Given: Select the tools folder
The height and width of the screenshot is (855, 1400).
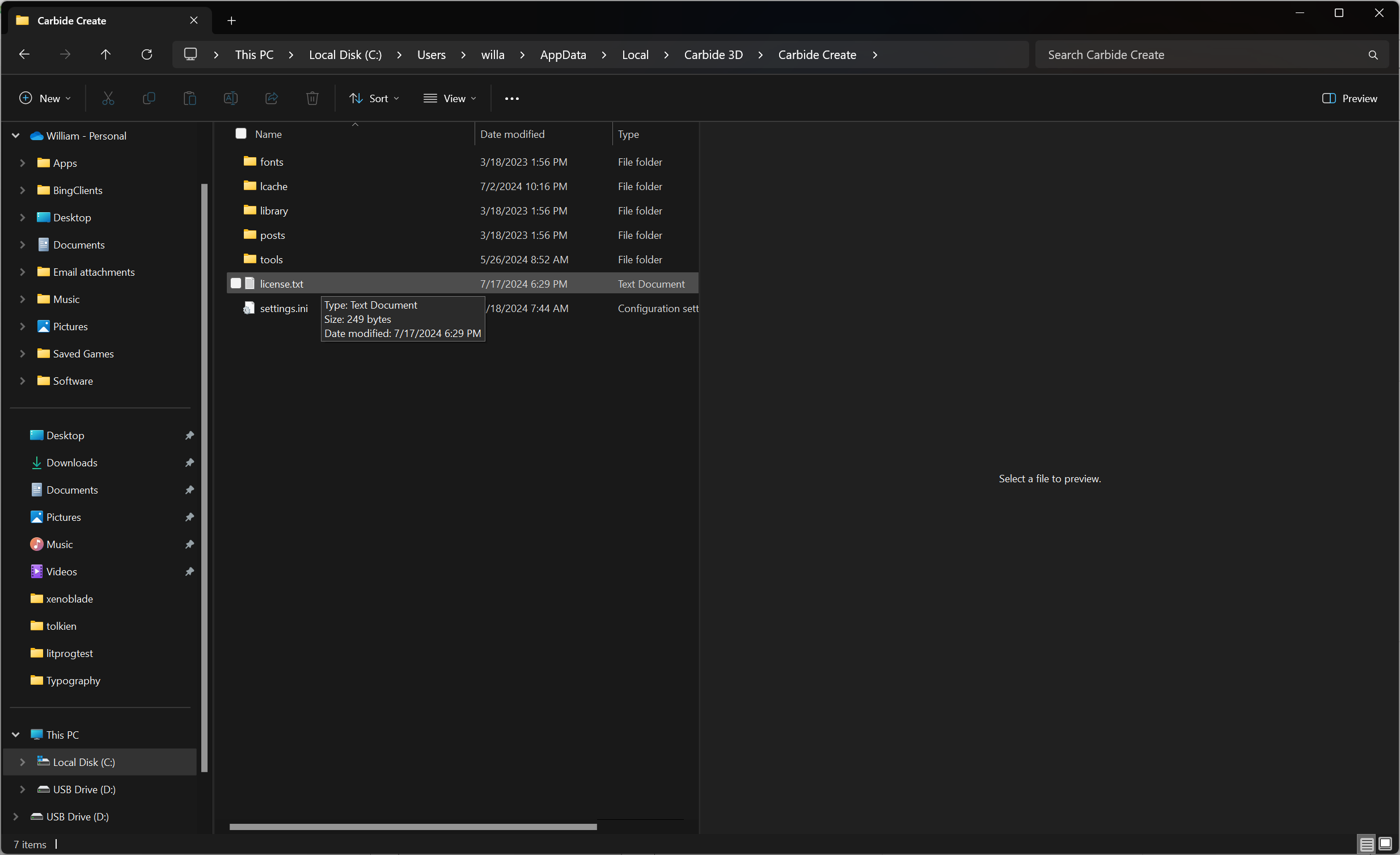Looking at the screenshot, I should pos(271,259).
